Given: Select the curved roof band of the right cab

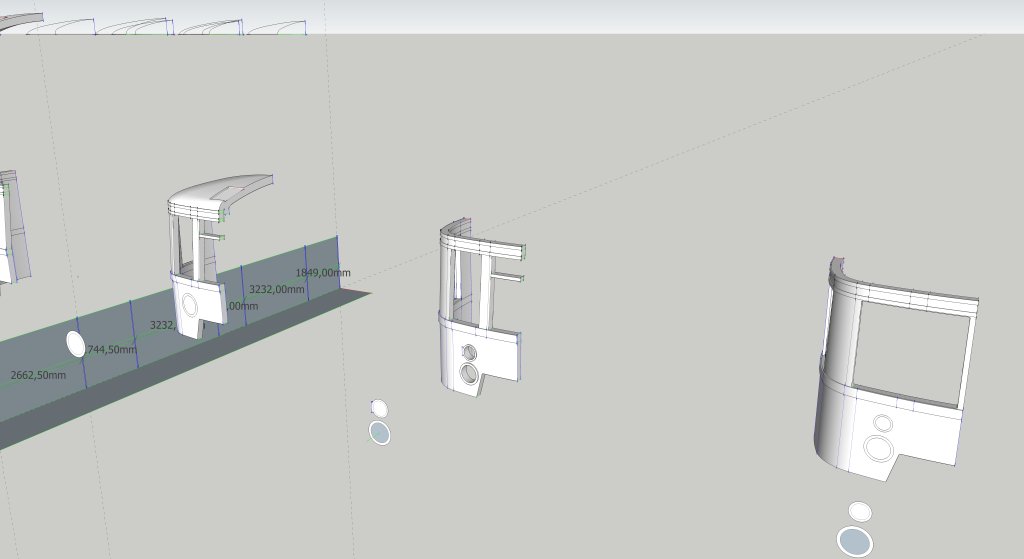Looking at the screenshot, I should pyautogui.click(x=900, y=290).
